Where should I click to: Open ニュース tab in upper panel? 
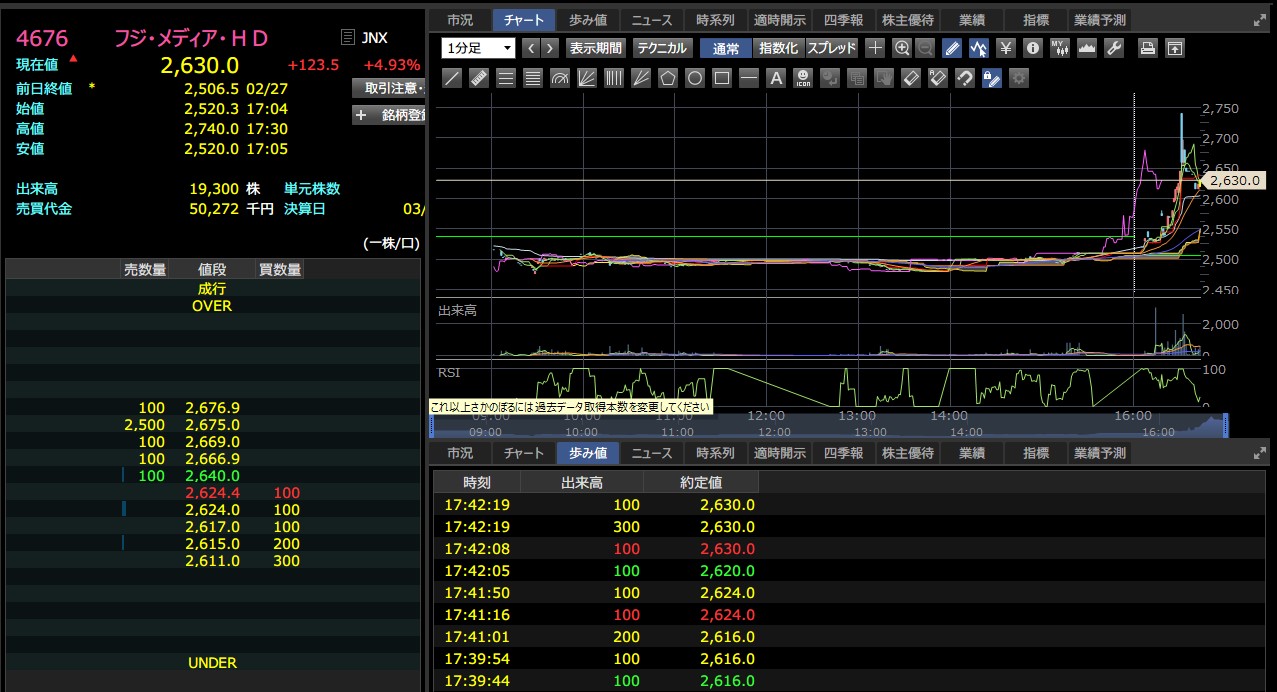(x=652, y=20)
